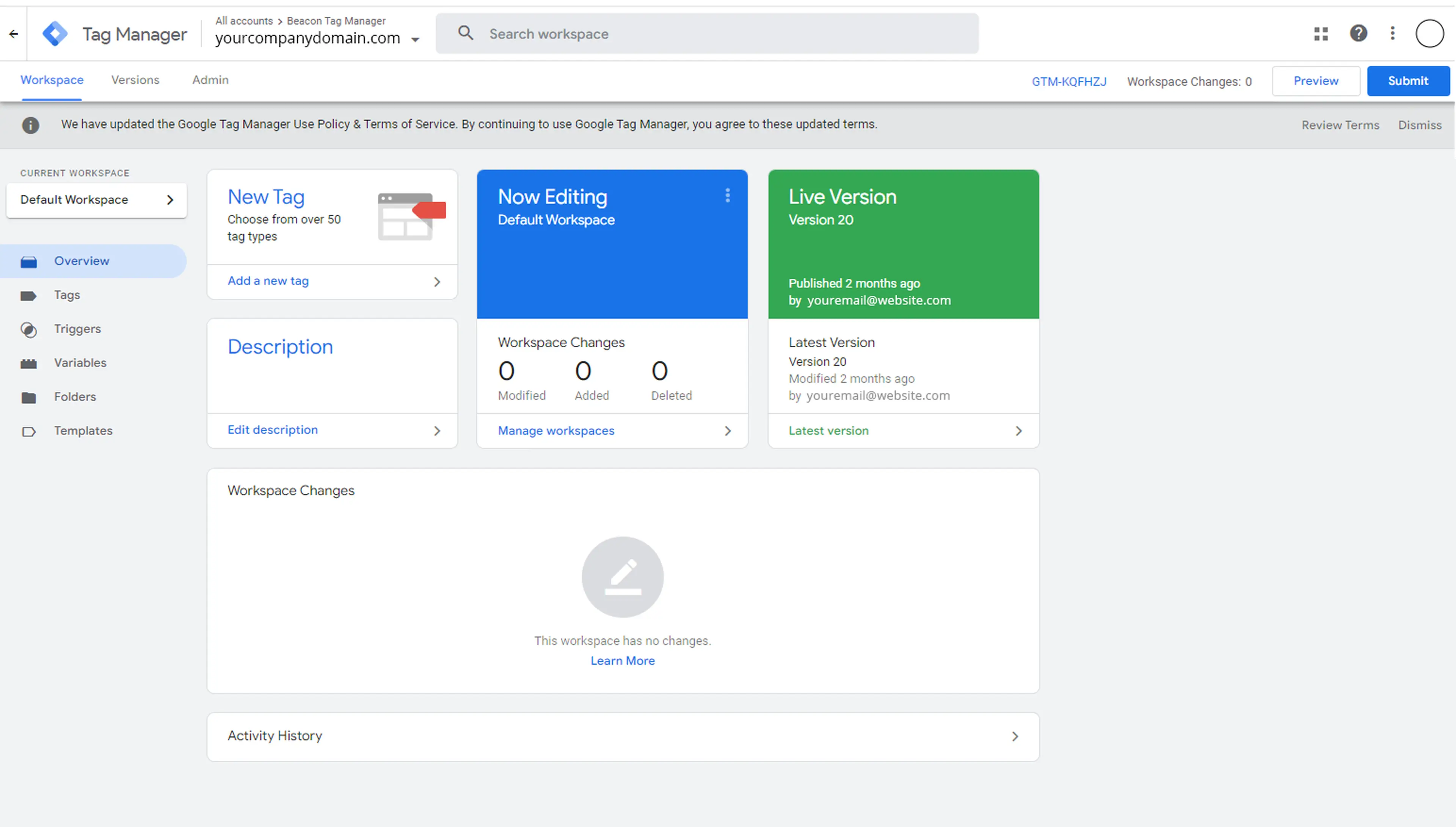Click the All accounts breadcrumb
This screenshot has height=827, width=1456.
point(243,21)
